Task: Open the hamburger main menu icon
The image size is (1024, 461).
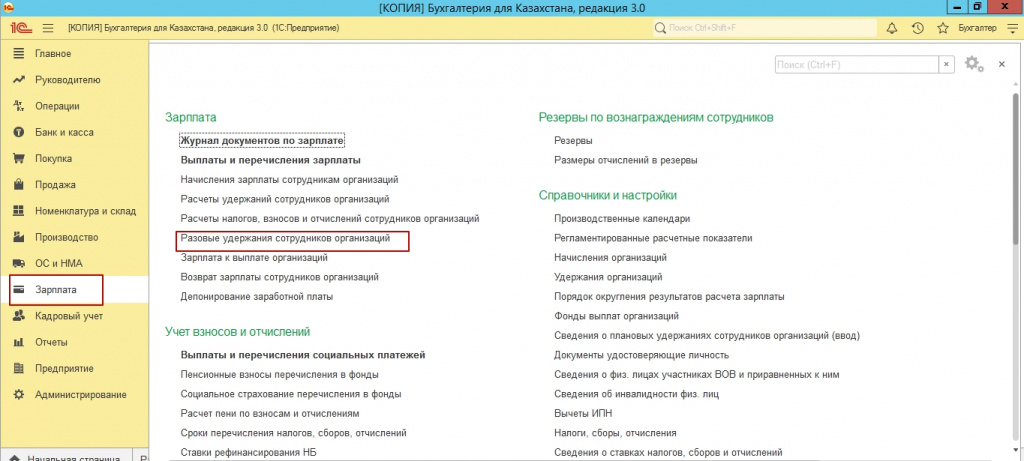Action: (x=48, y=28)
